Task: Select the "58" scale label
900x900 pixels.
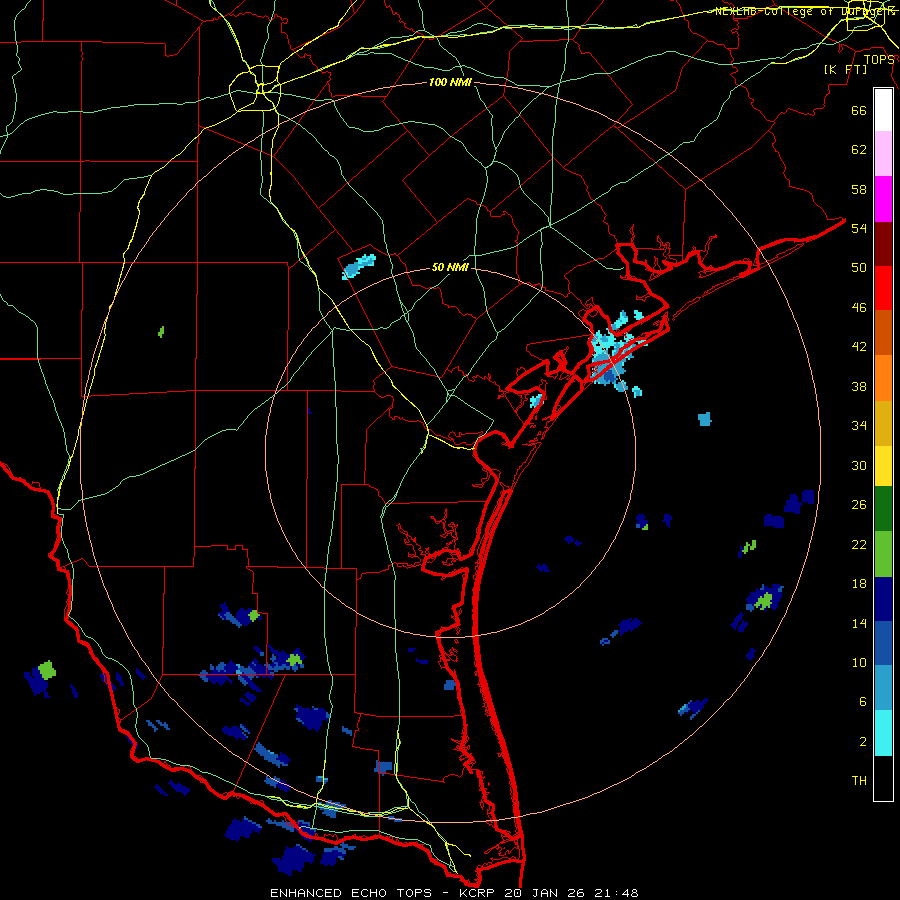Action: [859, 189]
